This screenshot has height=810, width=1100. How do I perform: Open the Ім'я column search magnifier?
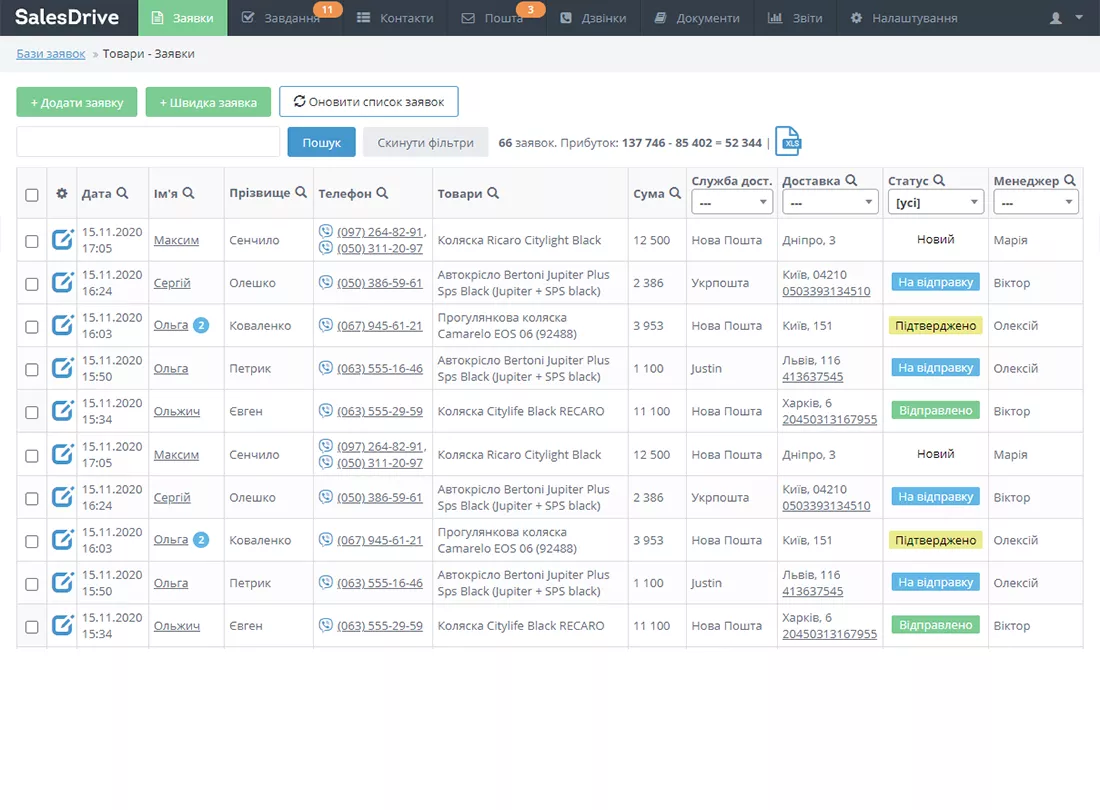pos(188,193)
